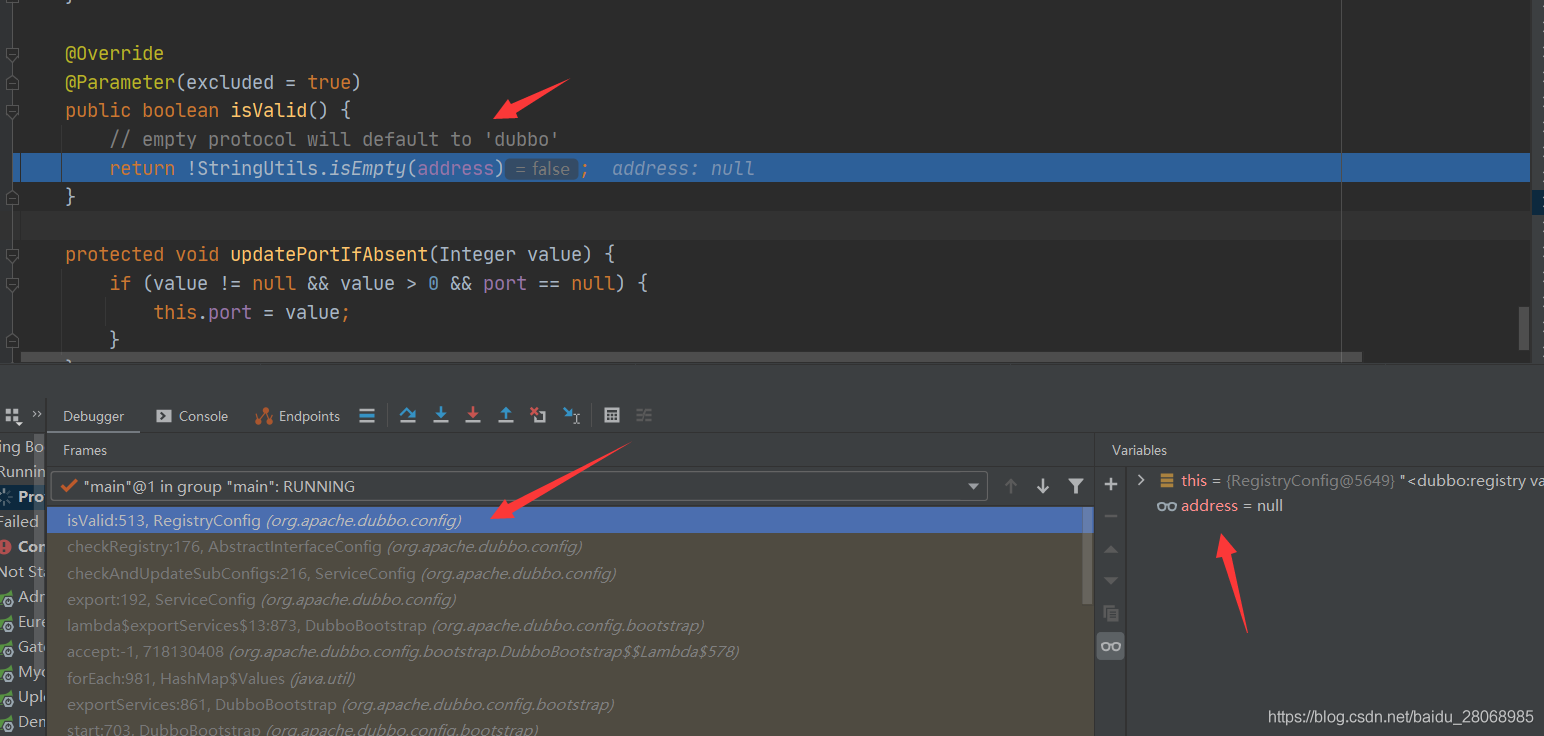Click the Step Over debugger icon
1544x736 pixels.
click(408, 415)
